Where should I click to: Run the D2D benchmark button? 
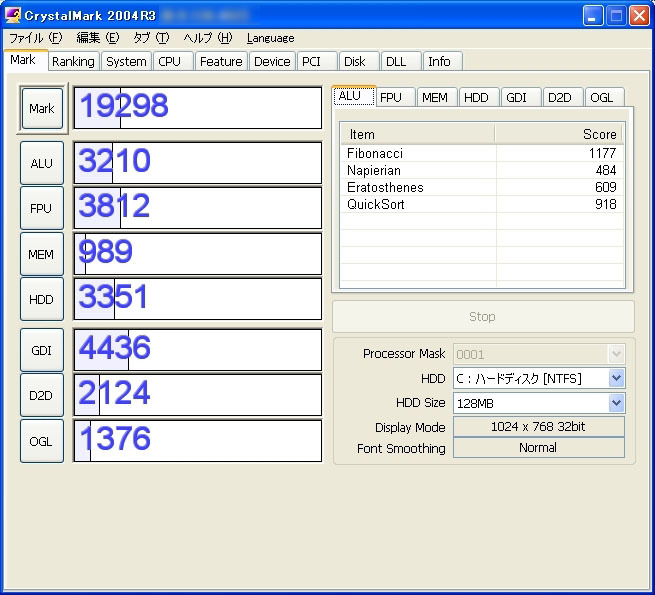tap(42, 395)
